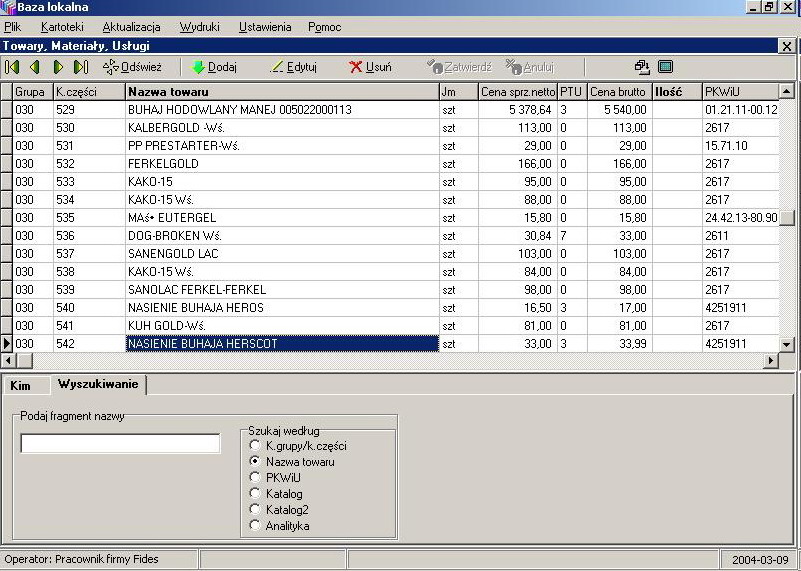Click the name fragment search field
801x571 pixels.
pos(120,443)
